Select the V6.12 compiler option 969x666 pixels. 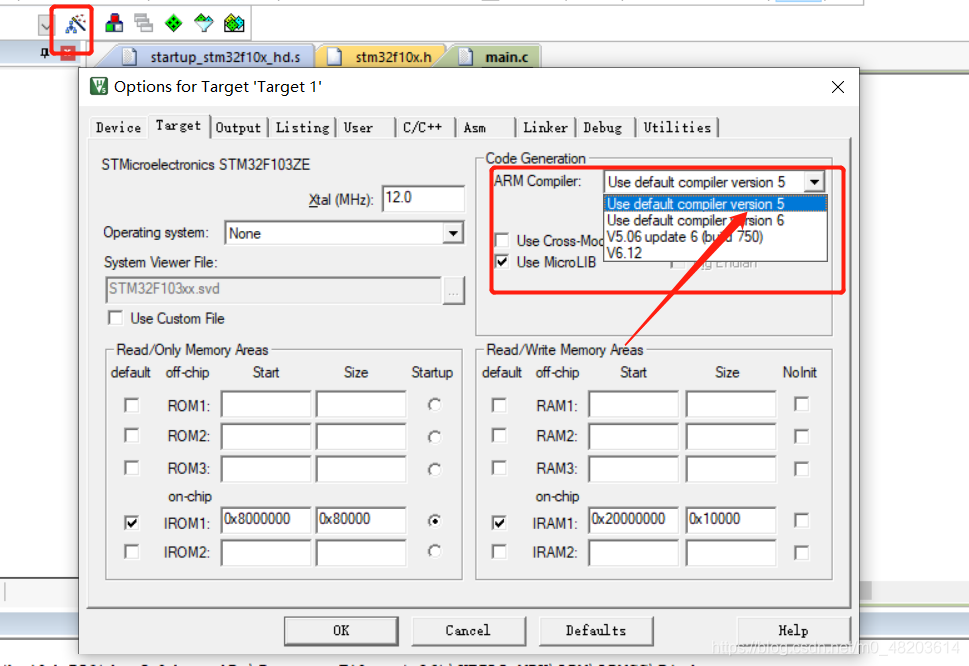715,253
